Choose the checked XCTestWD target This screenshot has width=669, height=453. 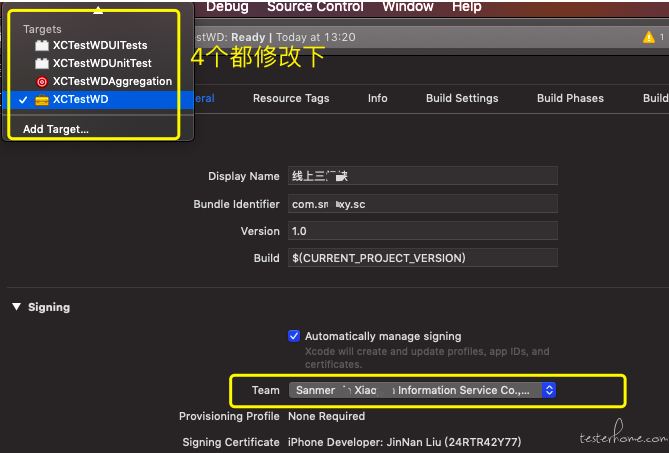(x=98, y=99)
